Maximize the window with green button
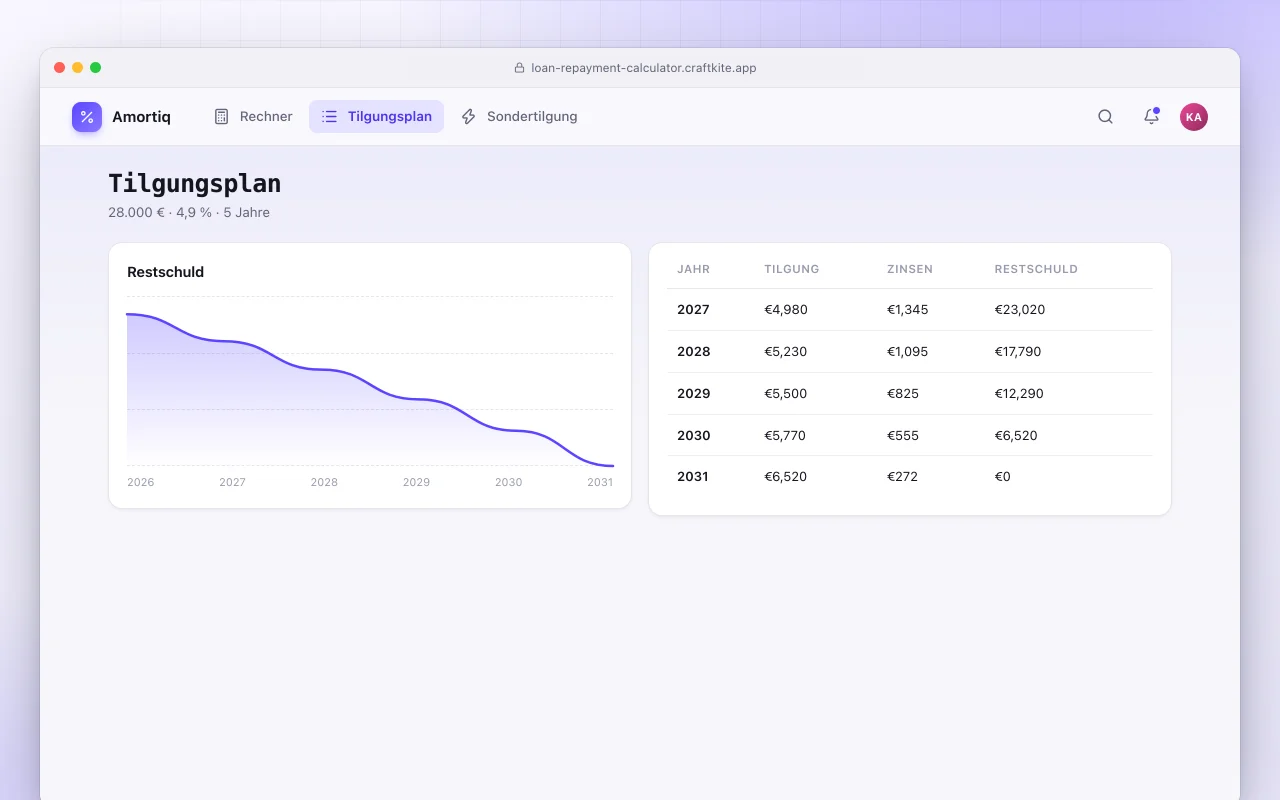Image resolution: width=1280 pixels, height=800 pixels. [96, 68]
